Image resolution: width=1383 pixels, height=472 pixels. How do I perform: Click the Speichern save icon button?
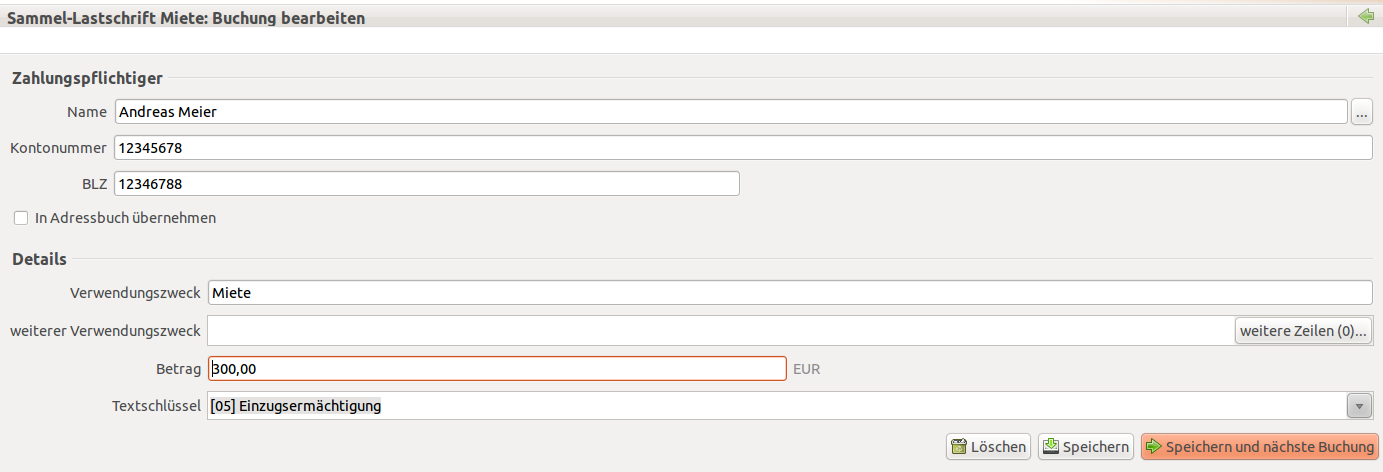click(1085, 447)
